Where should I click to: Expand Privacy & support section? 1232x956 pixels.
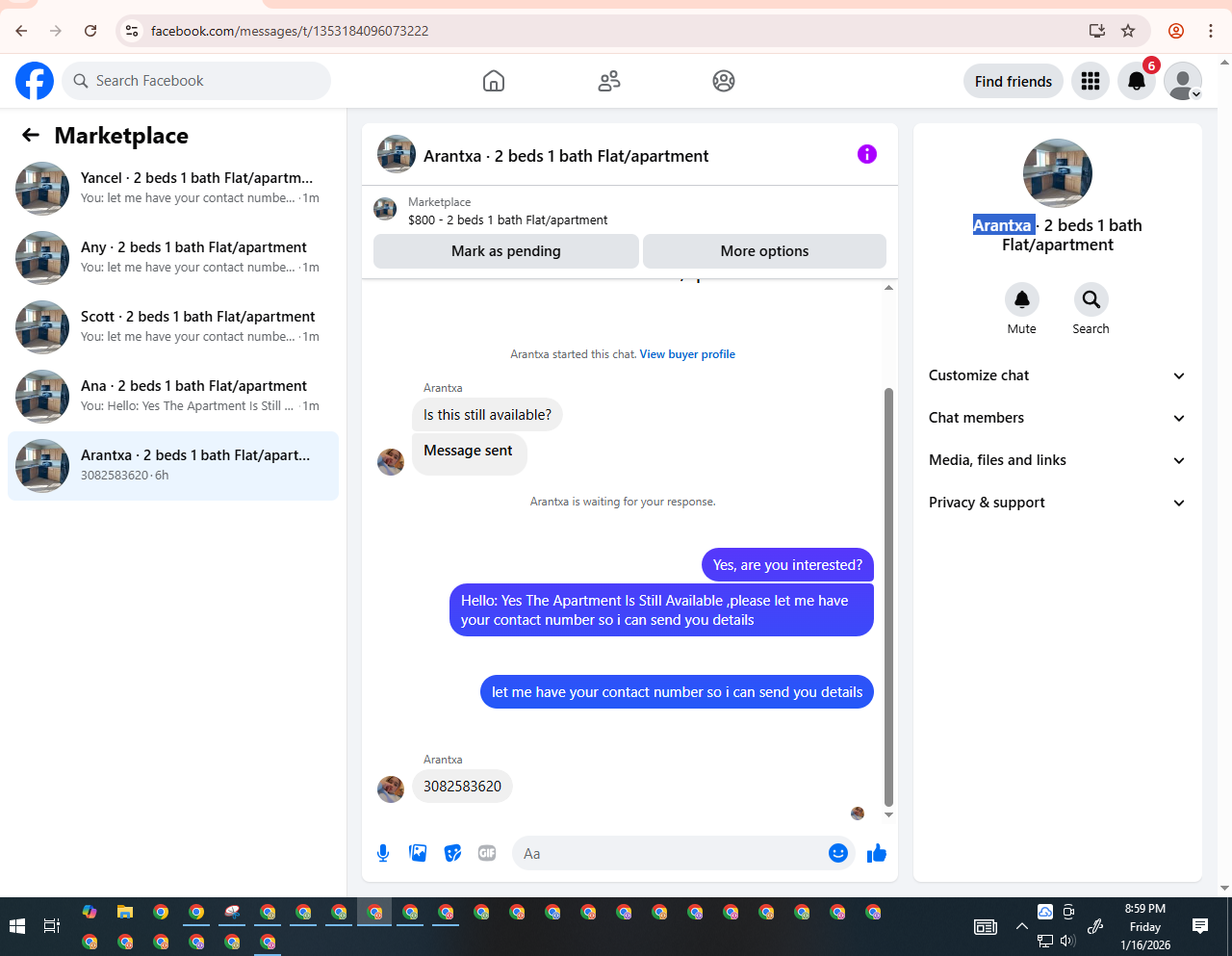(x=1057, y=503)
